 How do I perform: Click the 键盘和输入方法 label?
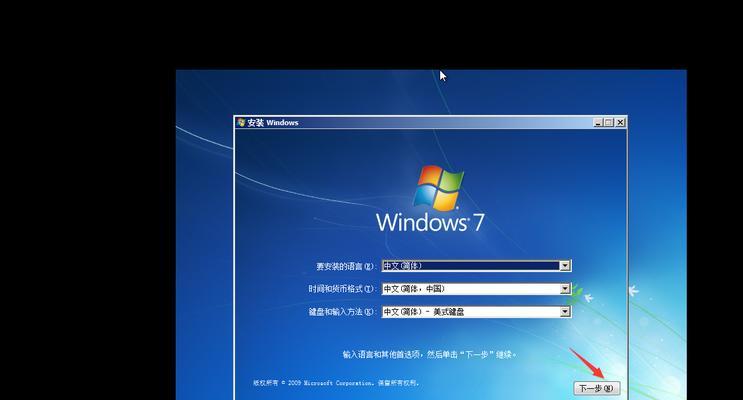[x=342, y=311]
